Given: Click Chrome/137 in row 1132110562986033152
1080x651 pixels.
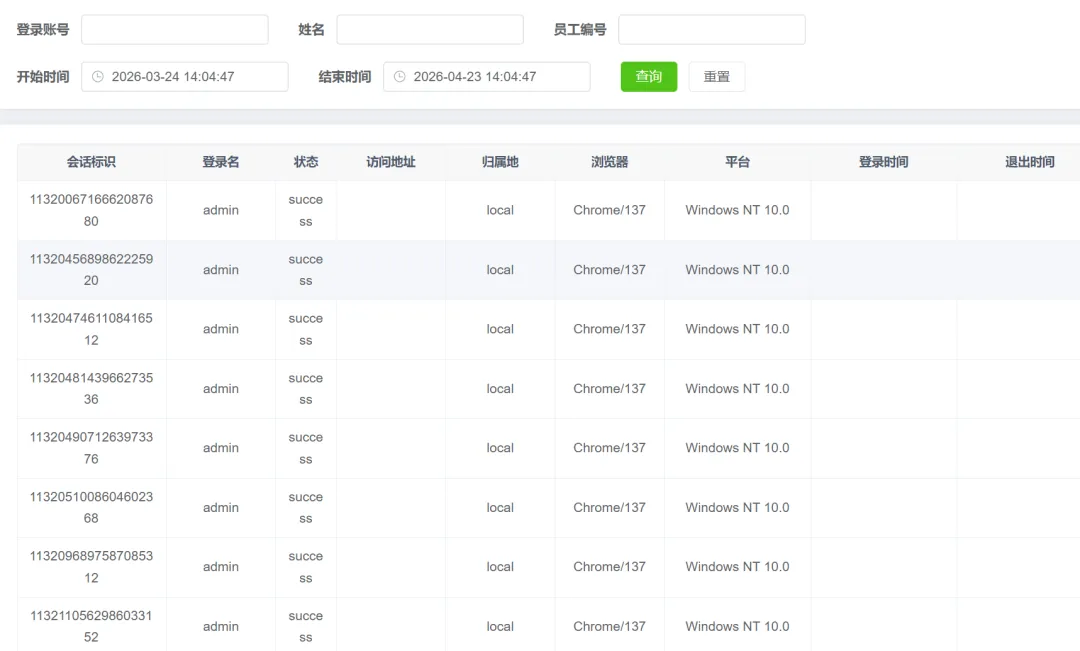Looking at the screenshot, I should 610,626.
